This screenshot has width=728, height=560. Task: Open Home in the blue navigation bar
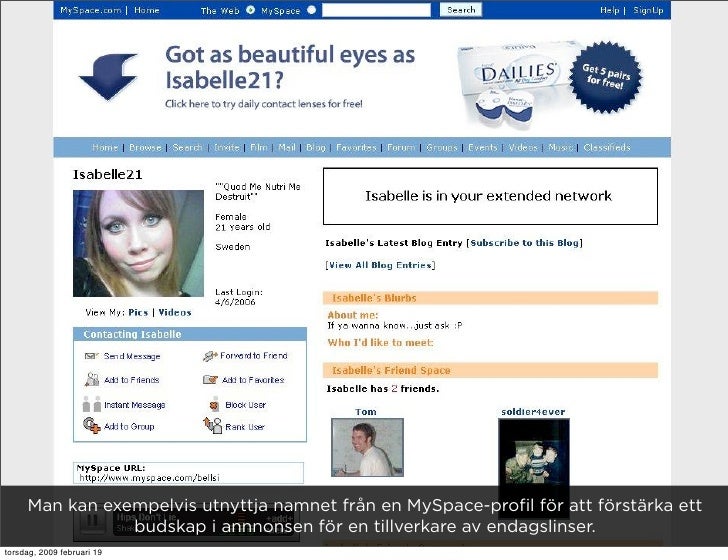pos(105,147)
